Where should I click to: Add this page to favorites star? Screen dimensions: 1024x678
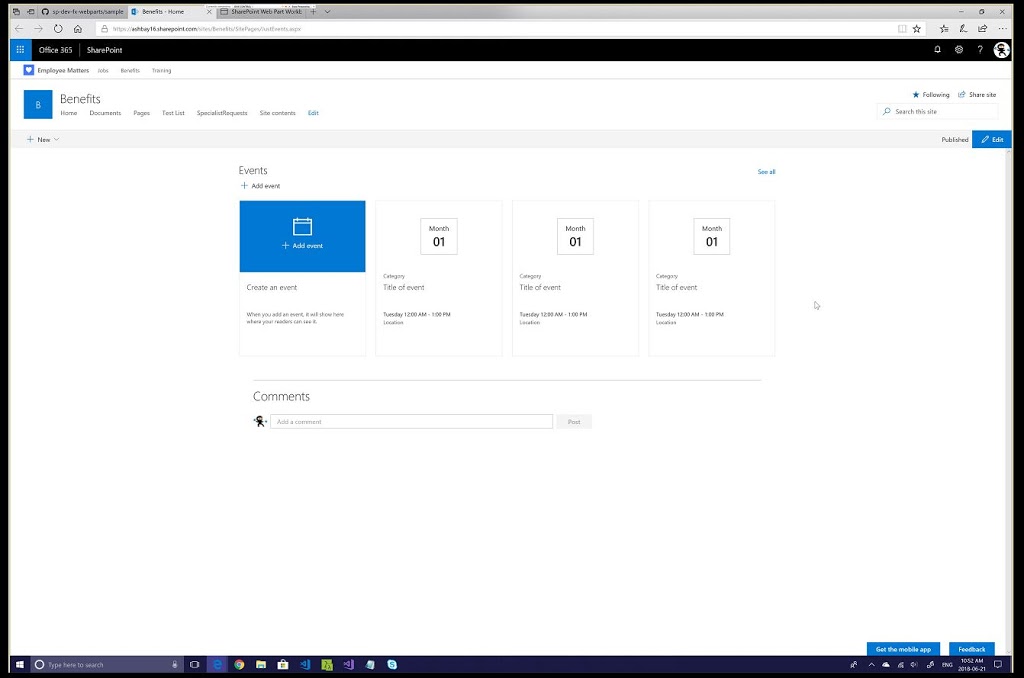[917, 29]
